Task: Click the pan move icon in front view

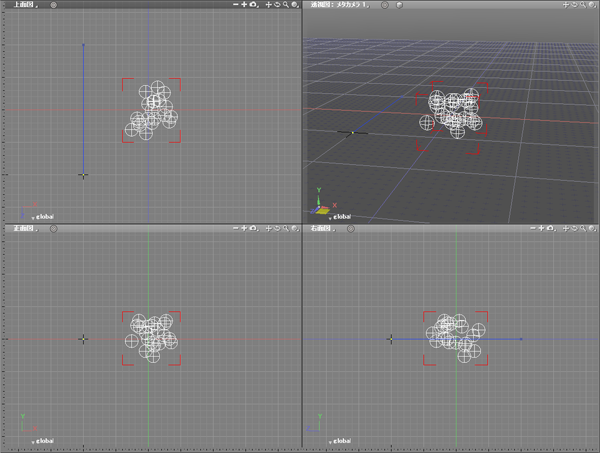Action: coord(267,230)
